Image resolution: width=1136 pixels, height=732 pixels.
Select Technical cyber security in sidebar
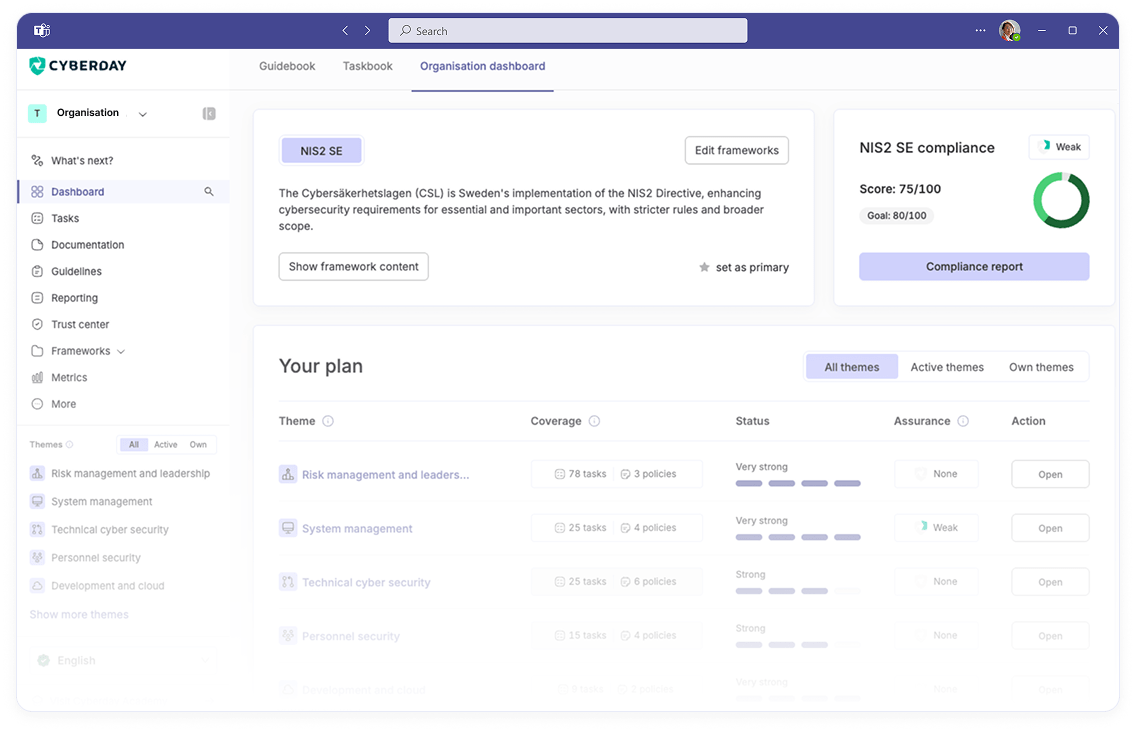pos(109,529)
